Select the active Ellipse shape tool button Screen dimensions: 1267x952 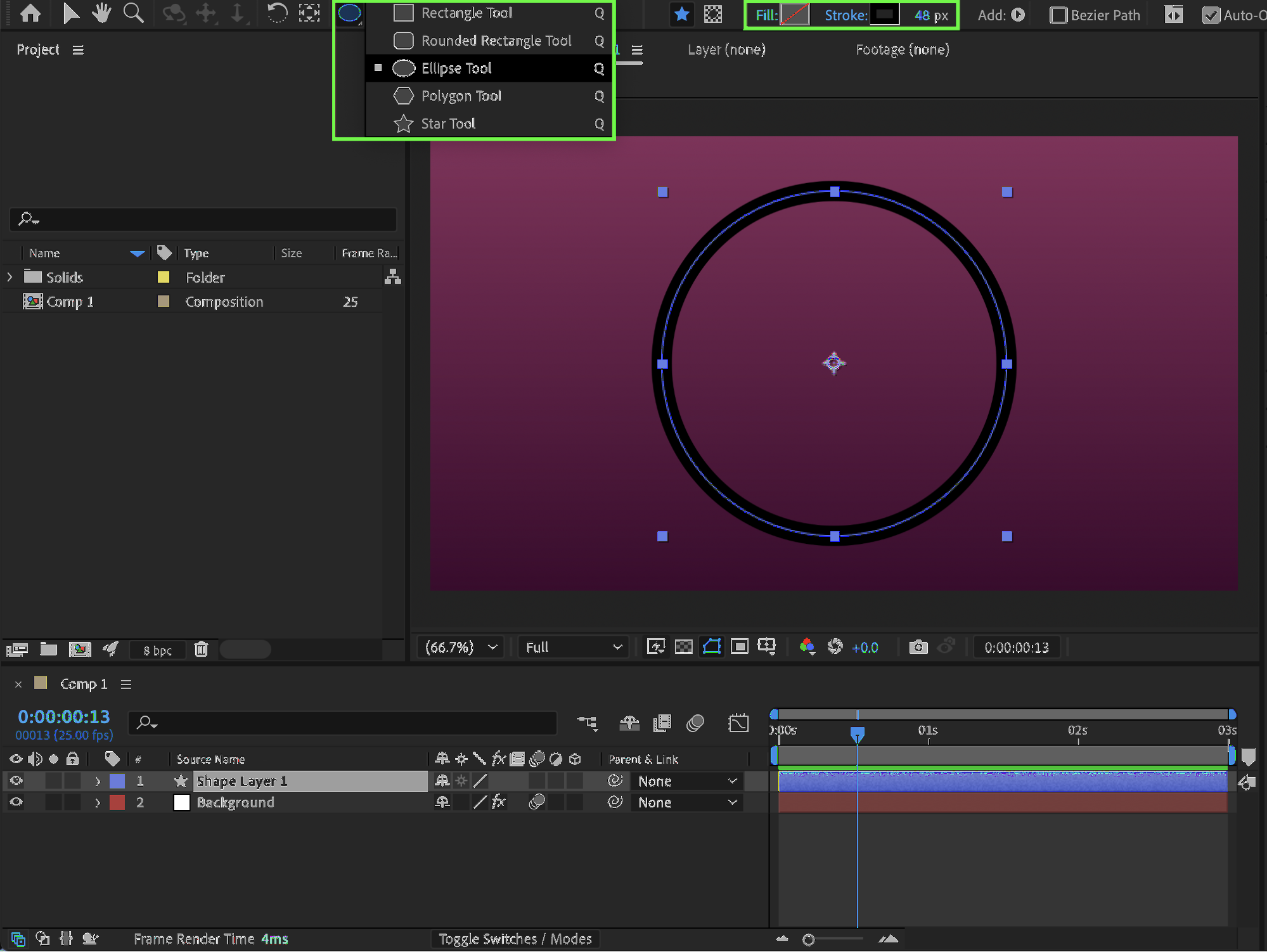[x=349, y=13]
